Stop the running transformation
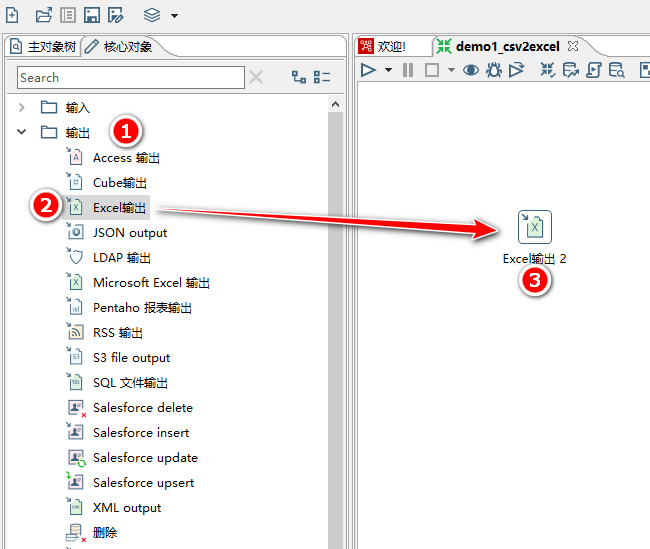Screen dimensions: 650x549 [432, 70]
